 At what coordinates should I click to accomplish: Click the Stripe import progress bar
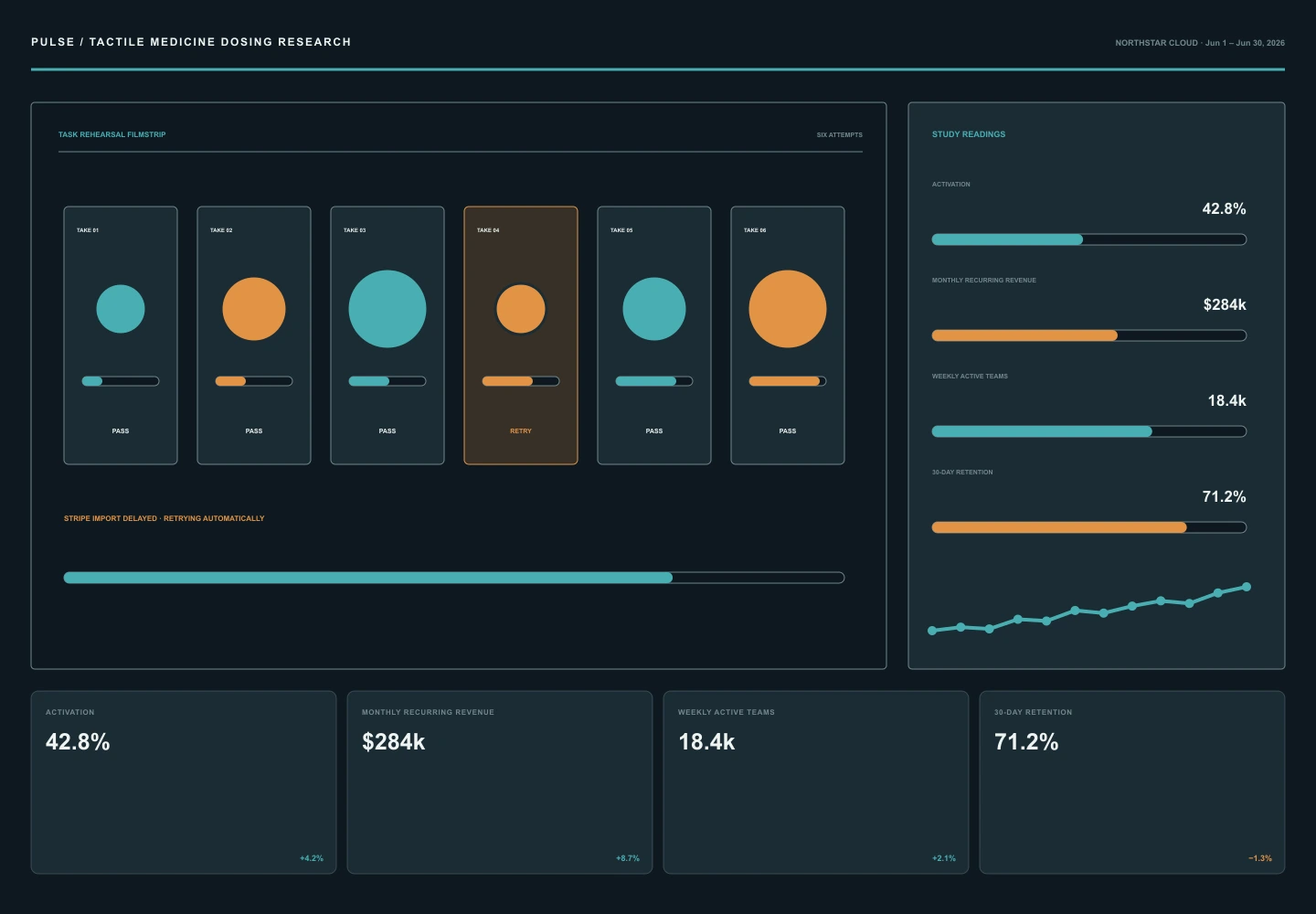454,578
